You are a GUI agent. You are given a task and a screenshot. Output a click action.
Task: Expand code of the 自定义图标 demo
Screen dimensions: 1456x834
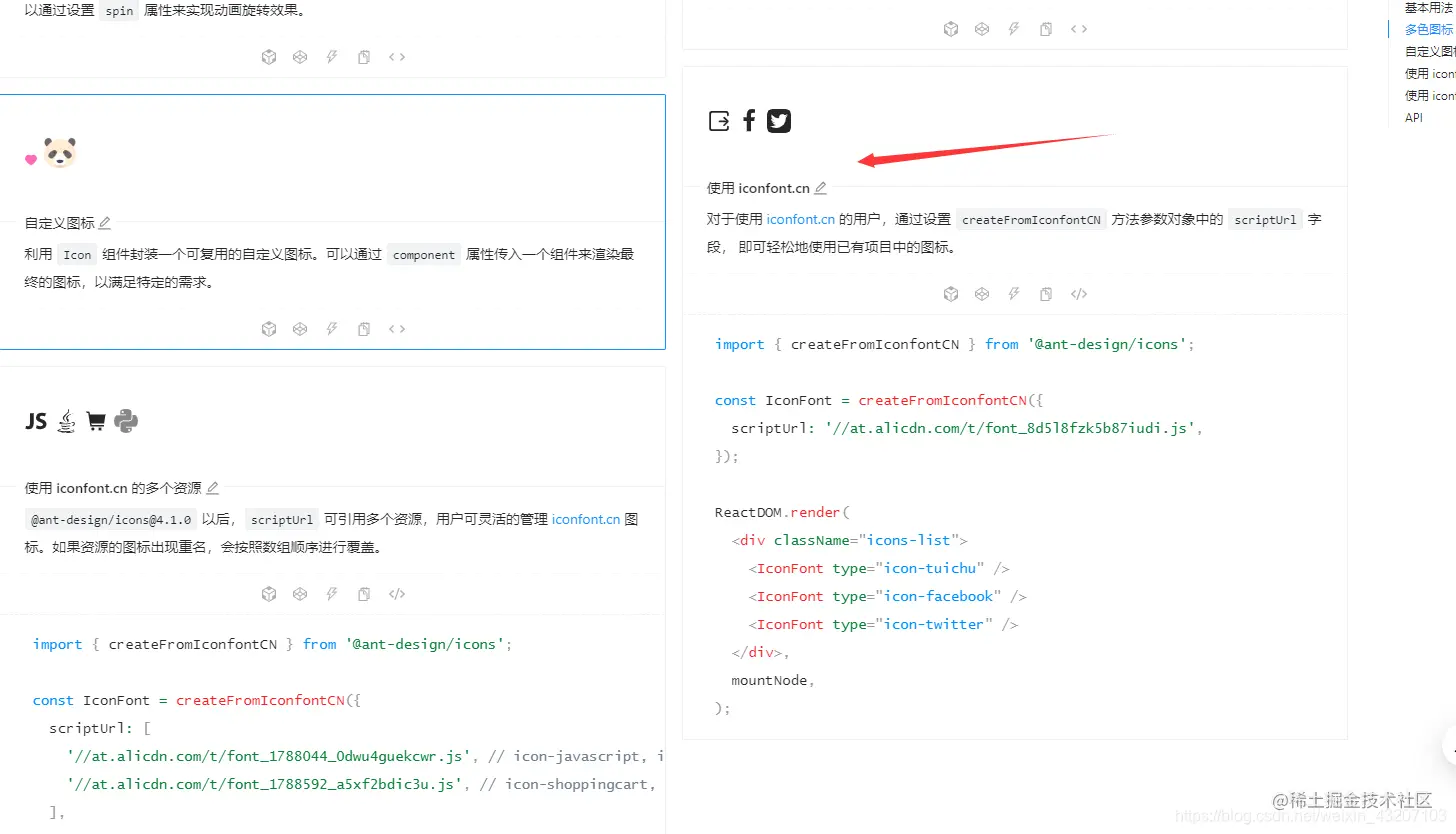coord(397,329)
